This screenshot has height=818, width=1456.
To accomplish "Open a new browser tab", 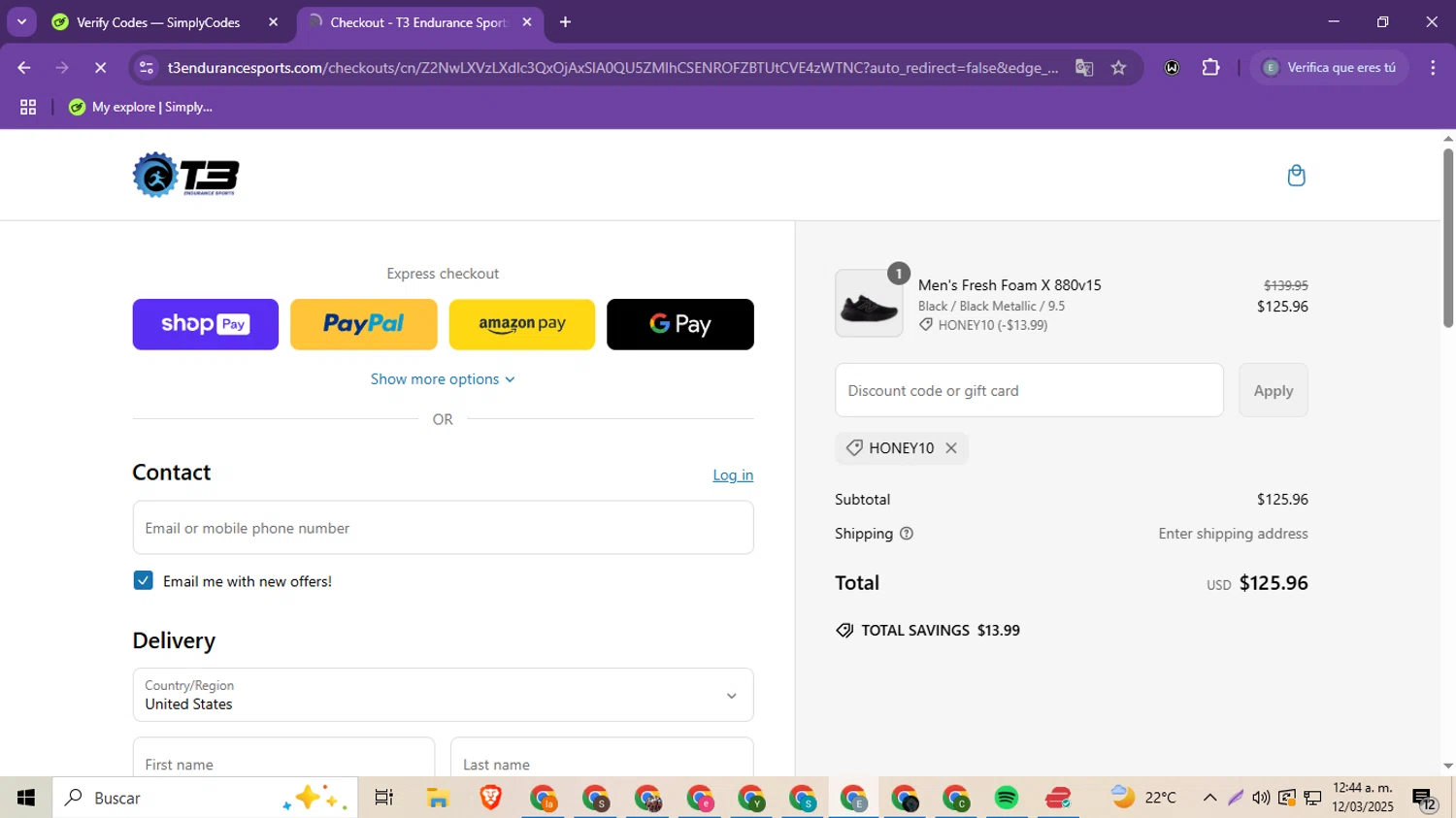I will point(565,22).
